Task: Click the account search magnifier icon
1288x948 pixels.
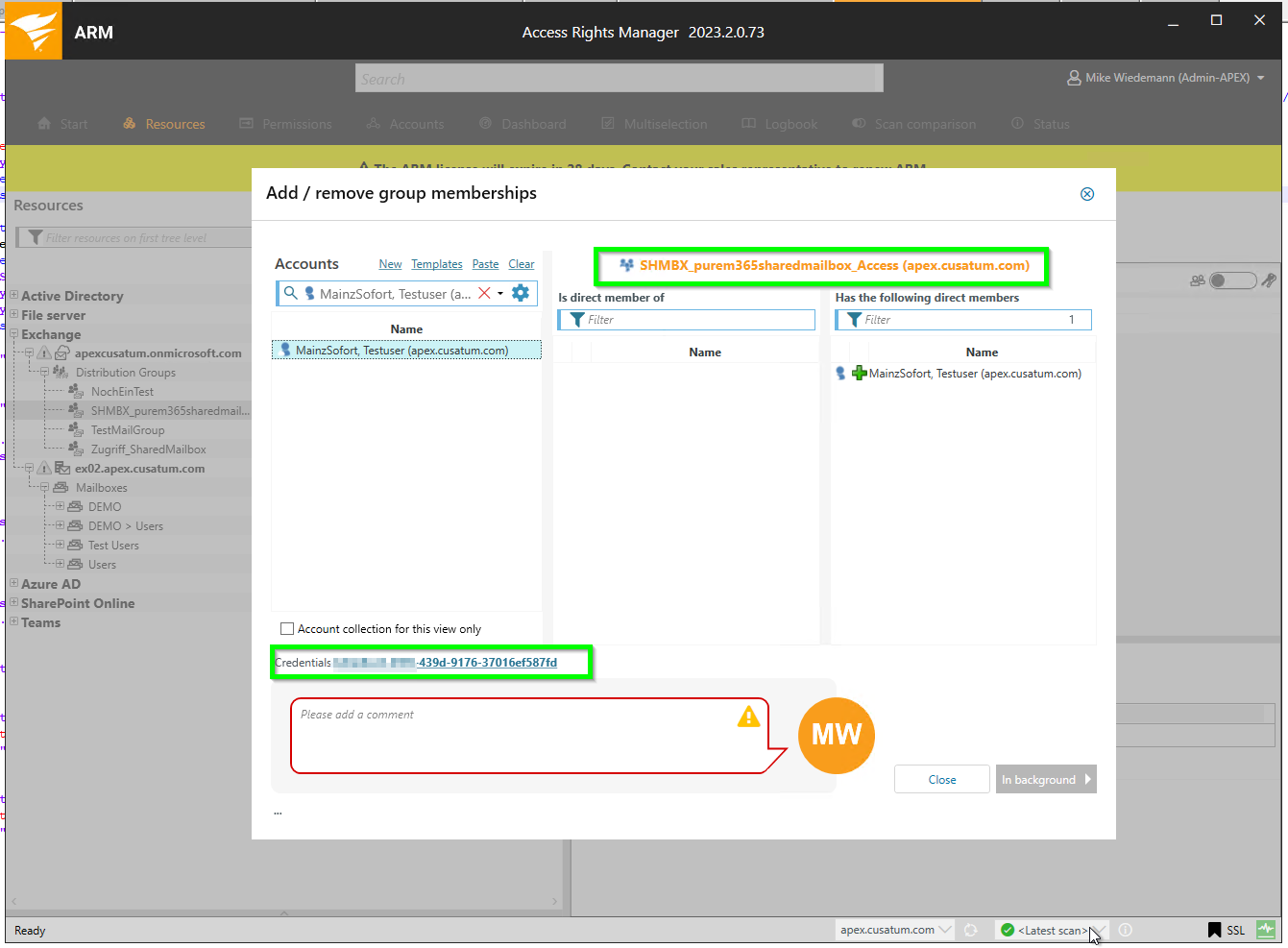Action: click(x=290, y=293)
